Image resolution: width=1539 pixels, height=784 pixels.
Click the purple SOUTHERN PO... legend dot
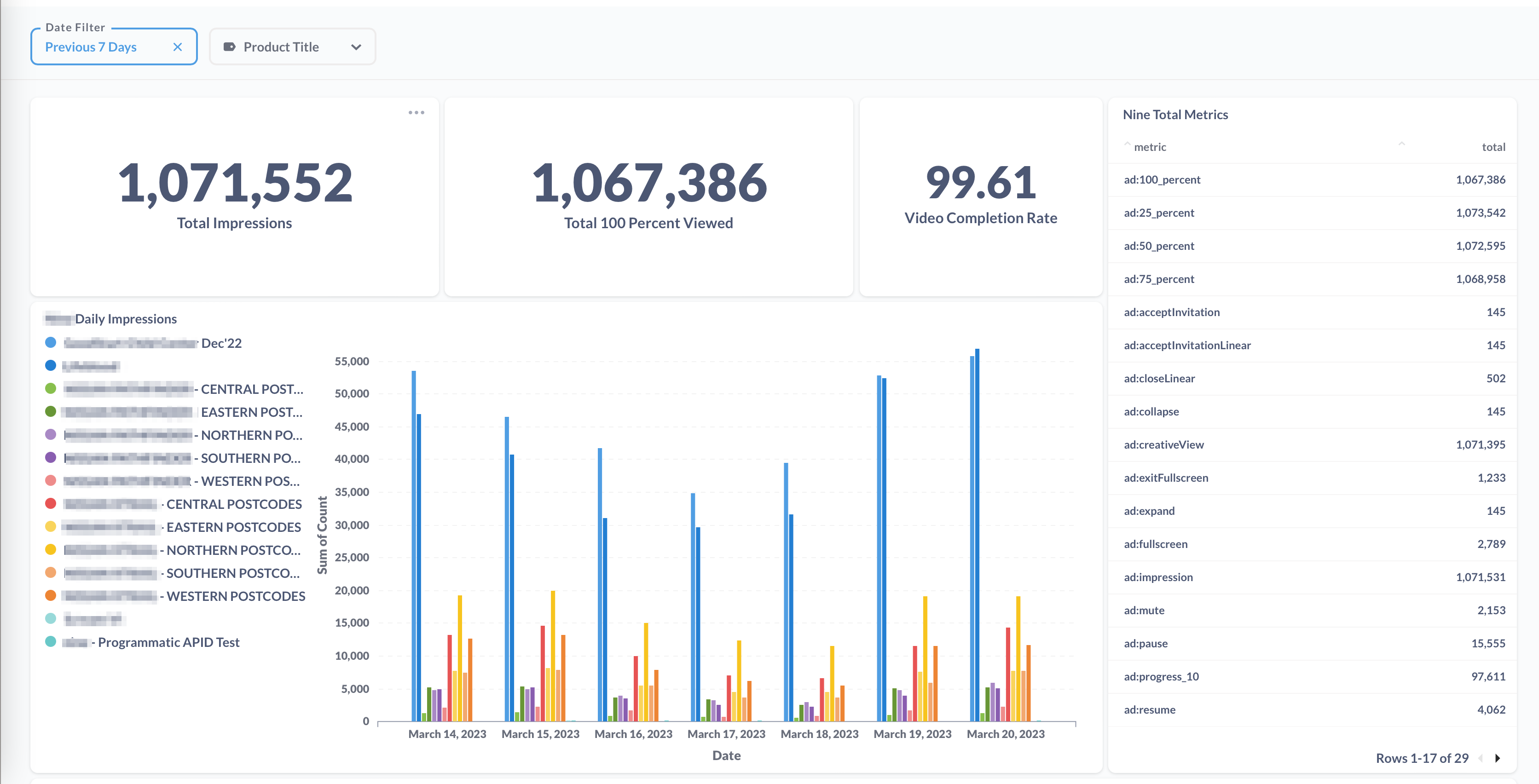tap(51, 457)
